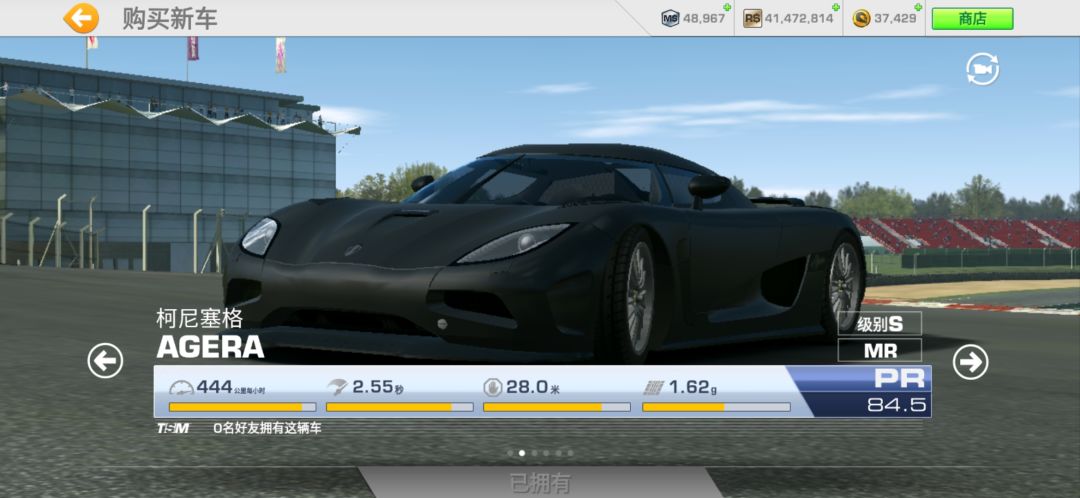Screen dimensions: 1080x498
Task: Tap the gold coin currency icon
Action: tap(861, 19)
